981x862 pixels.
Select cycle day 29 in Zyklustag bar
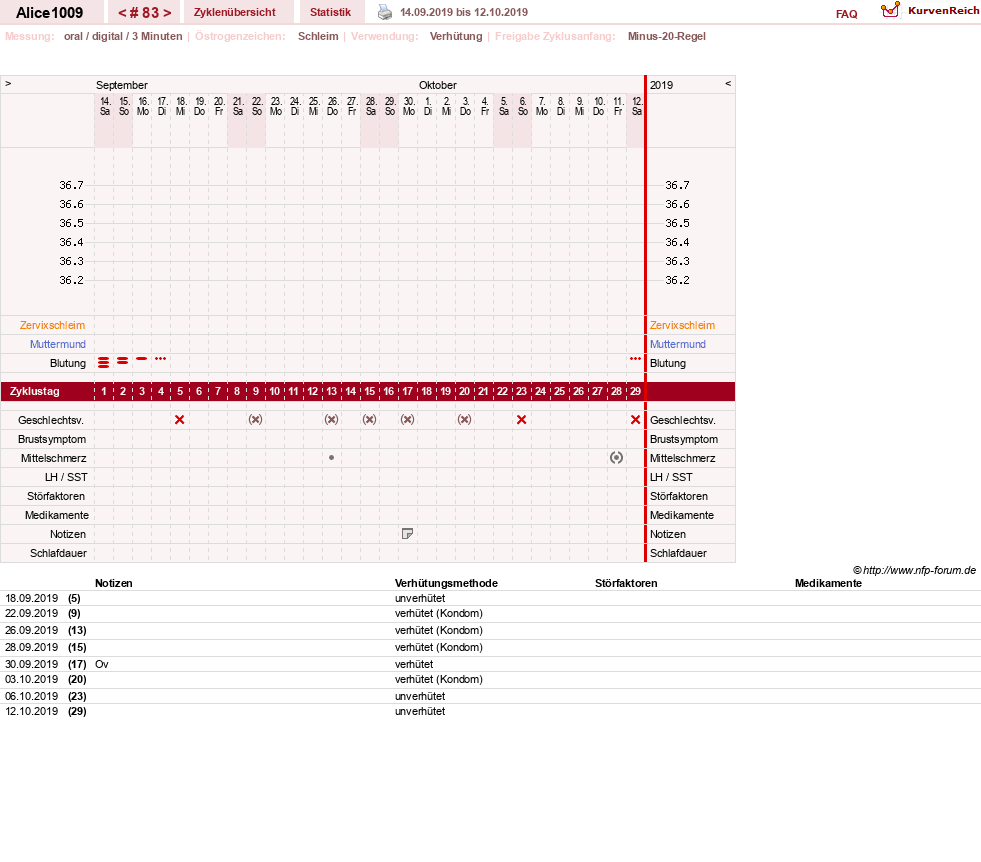point(636,392)
